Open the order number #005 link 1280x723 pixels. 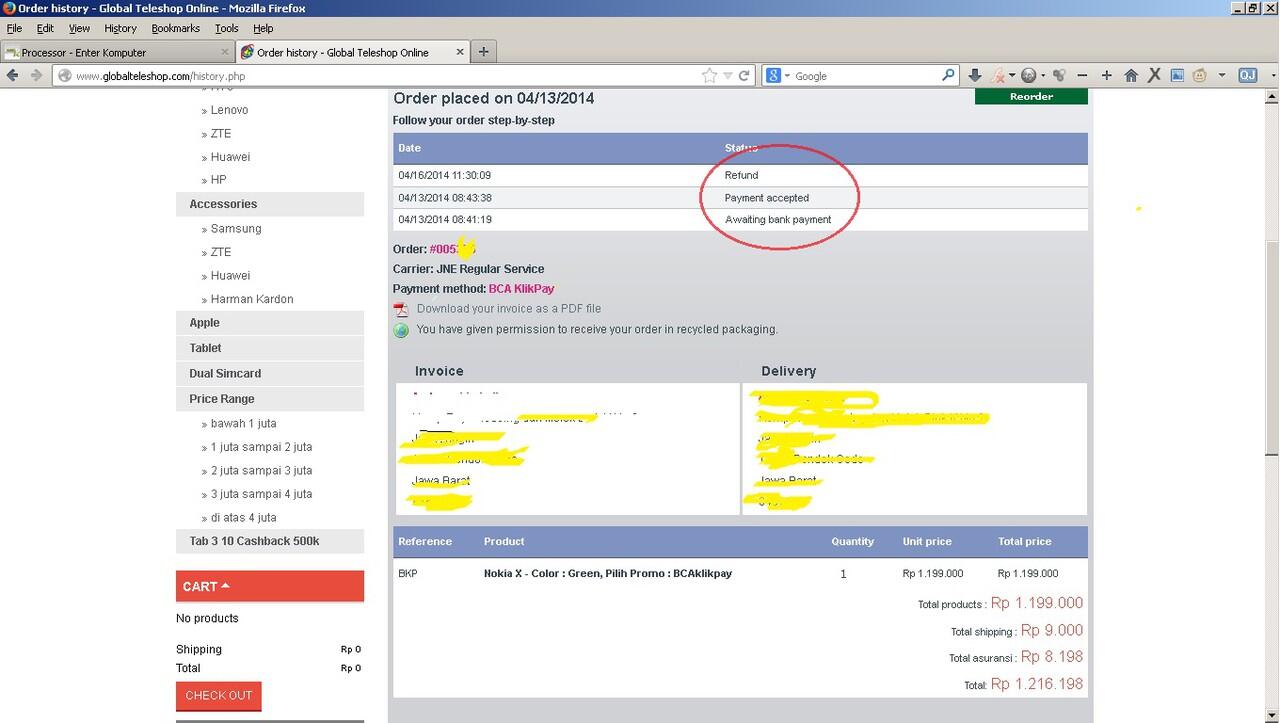click(x=451, y=249)
